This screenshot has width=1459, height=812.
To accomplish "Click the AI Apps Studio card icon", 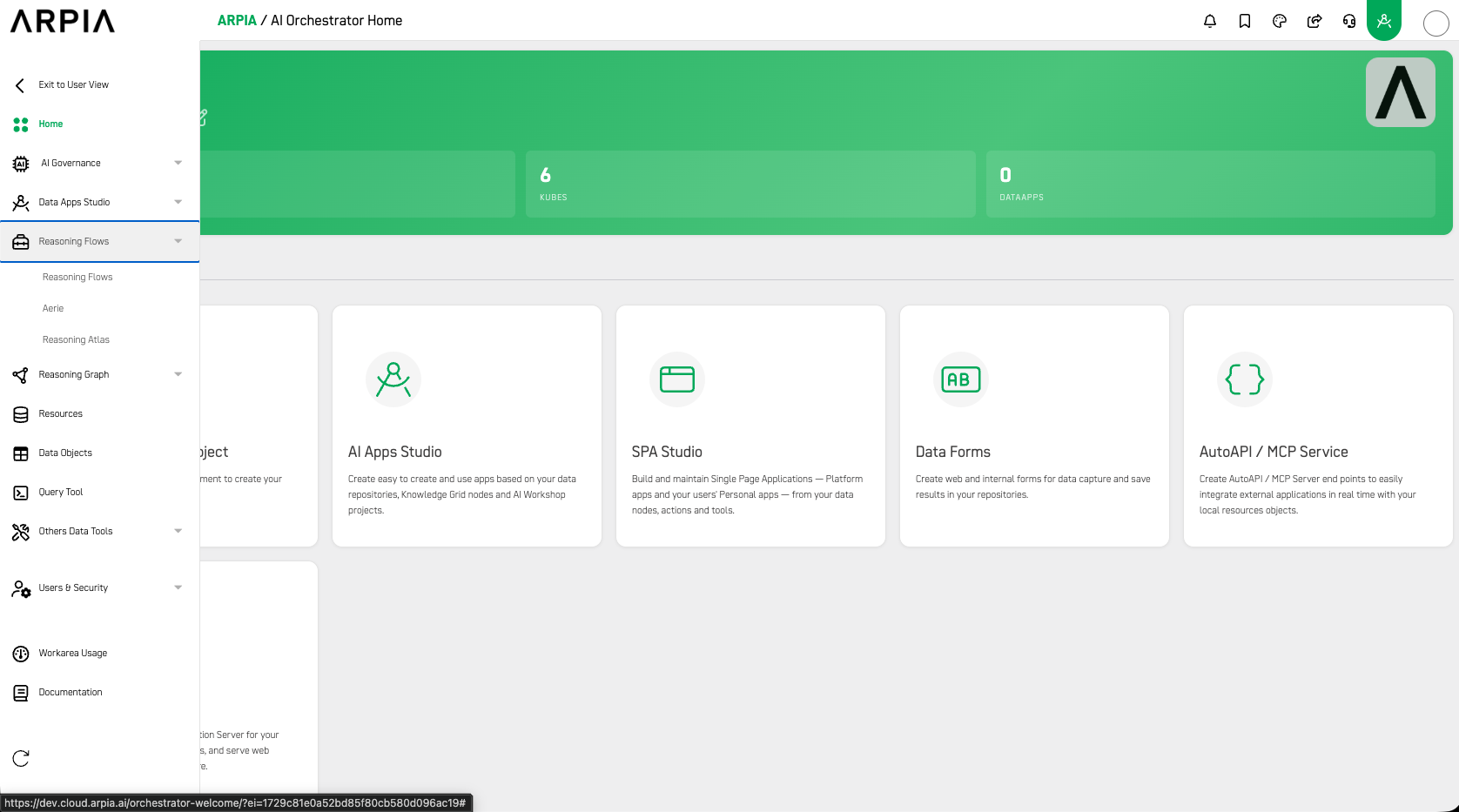I will 393,379.
